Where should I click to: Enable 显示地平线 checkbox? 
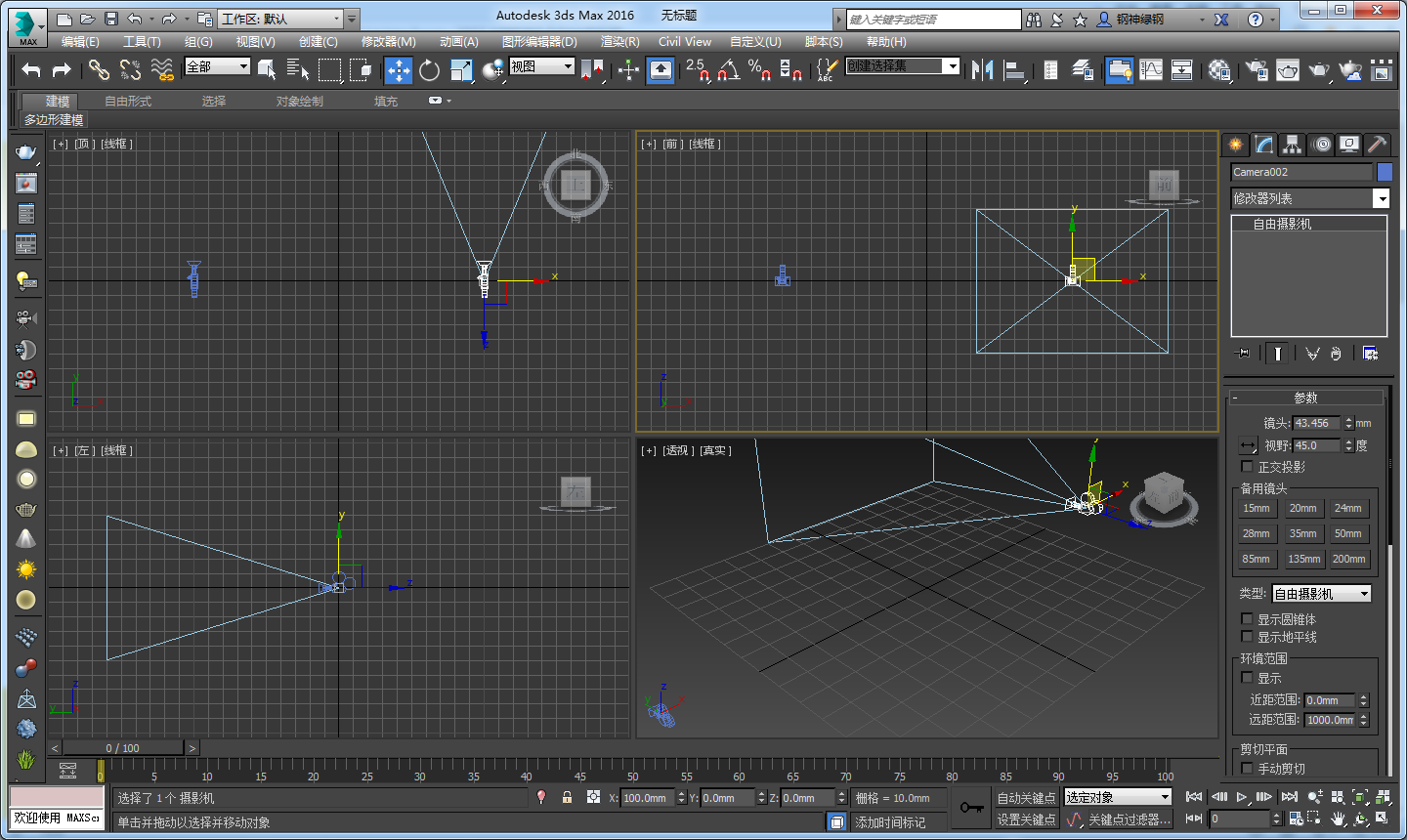tap(1247, 637)
